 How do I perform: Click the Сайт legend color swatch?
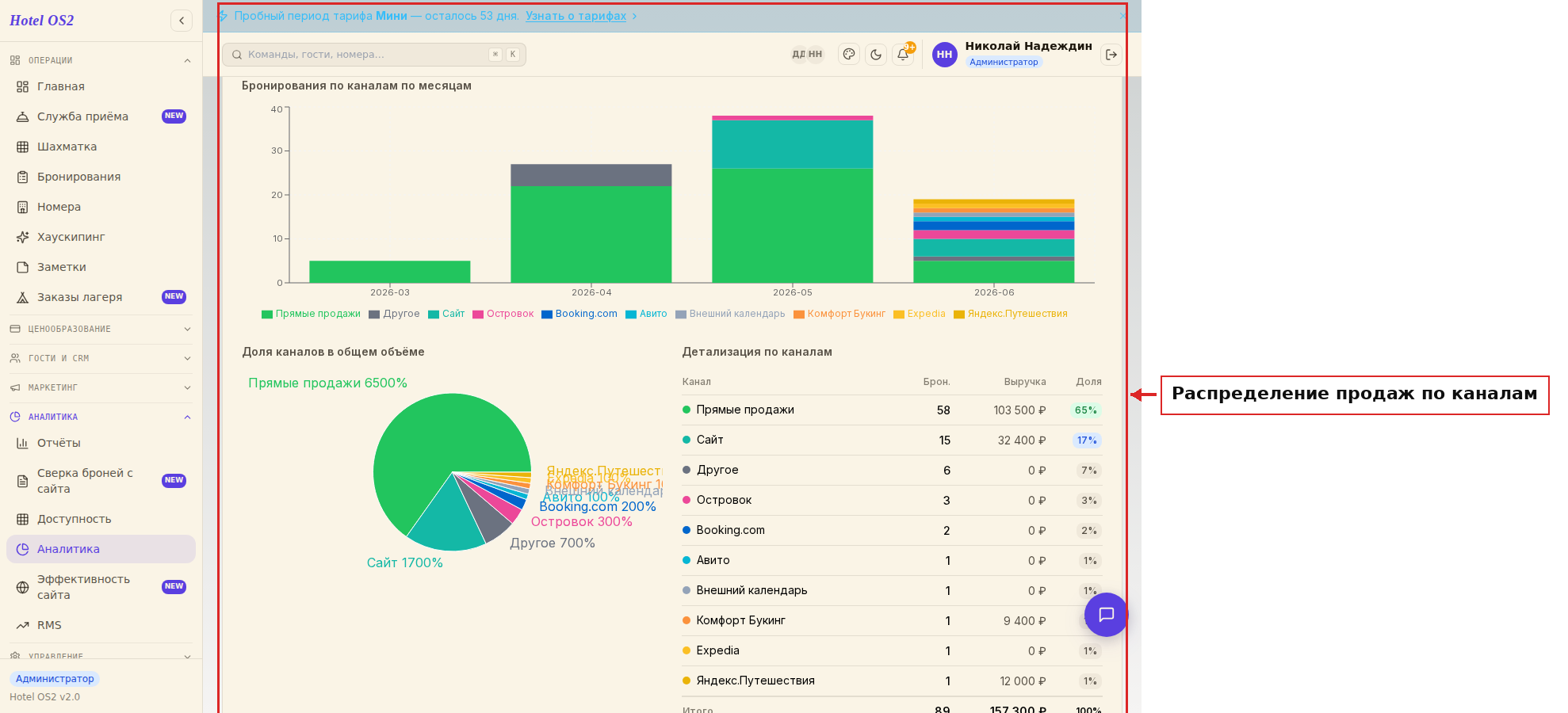(x=434, y=315)
